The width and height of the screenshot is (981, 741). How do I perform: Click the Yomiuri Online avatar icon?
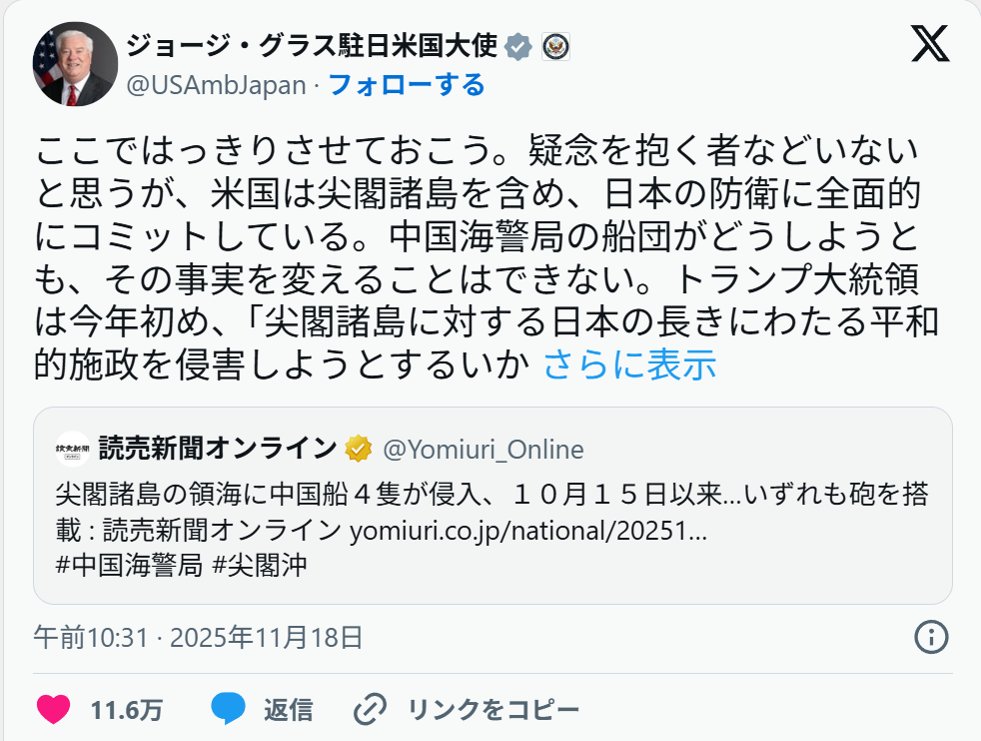click(x=72, y=449)
